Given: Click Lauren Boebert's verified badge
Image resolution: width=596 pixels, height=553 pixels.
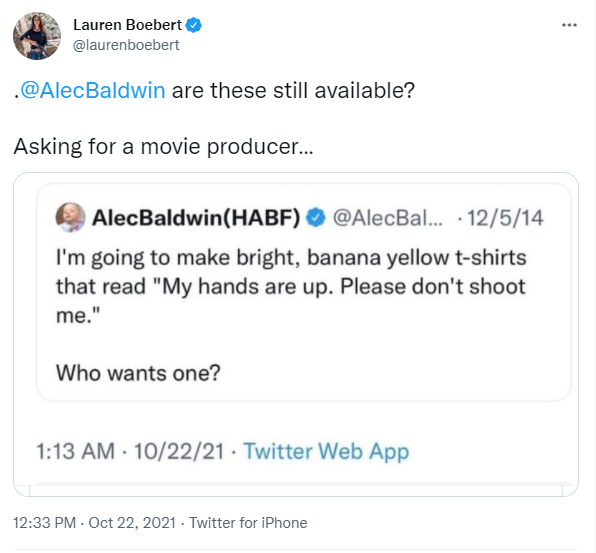Looking at the screenshot, I should pyautogui.click(x=193, y=25).
